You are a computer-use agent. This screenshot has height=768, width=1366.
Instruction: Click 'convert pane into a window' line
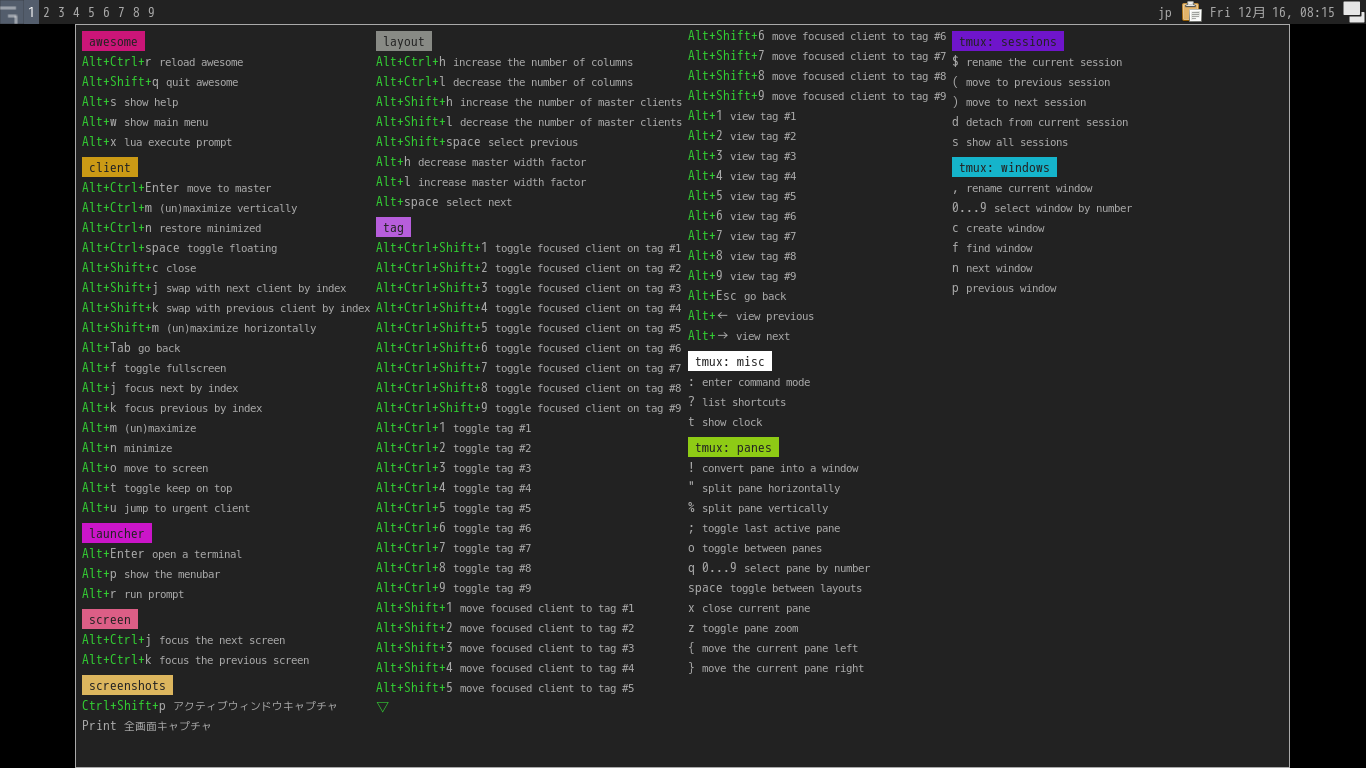(x=773, y=468)
